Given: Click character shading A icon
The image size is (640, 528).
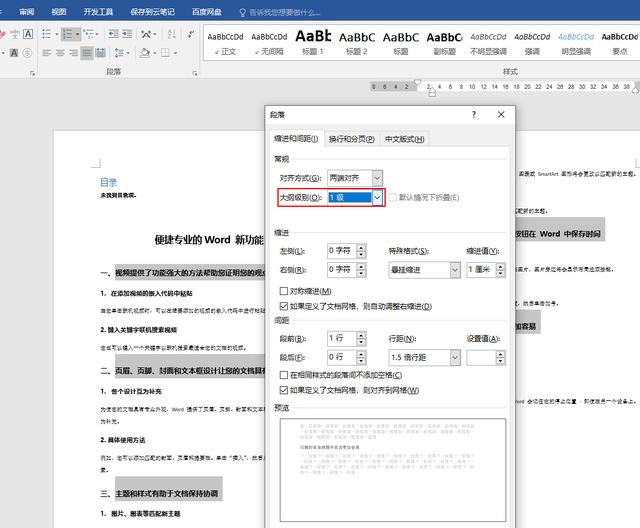Looking at the screenshot, I should (14, 53).
